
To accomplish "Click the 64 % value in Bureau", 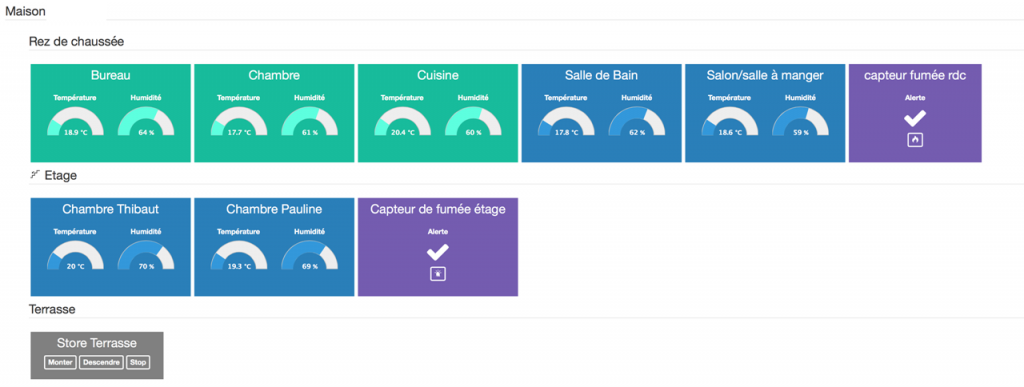I will tap(146, 132).
